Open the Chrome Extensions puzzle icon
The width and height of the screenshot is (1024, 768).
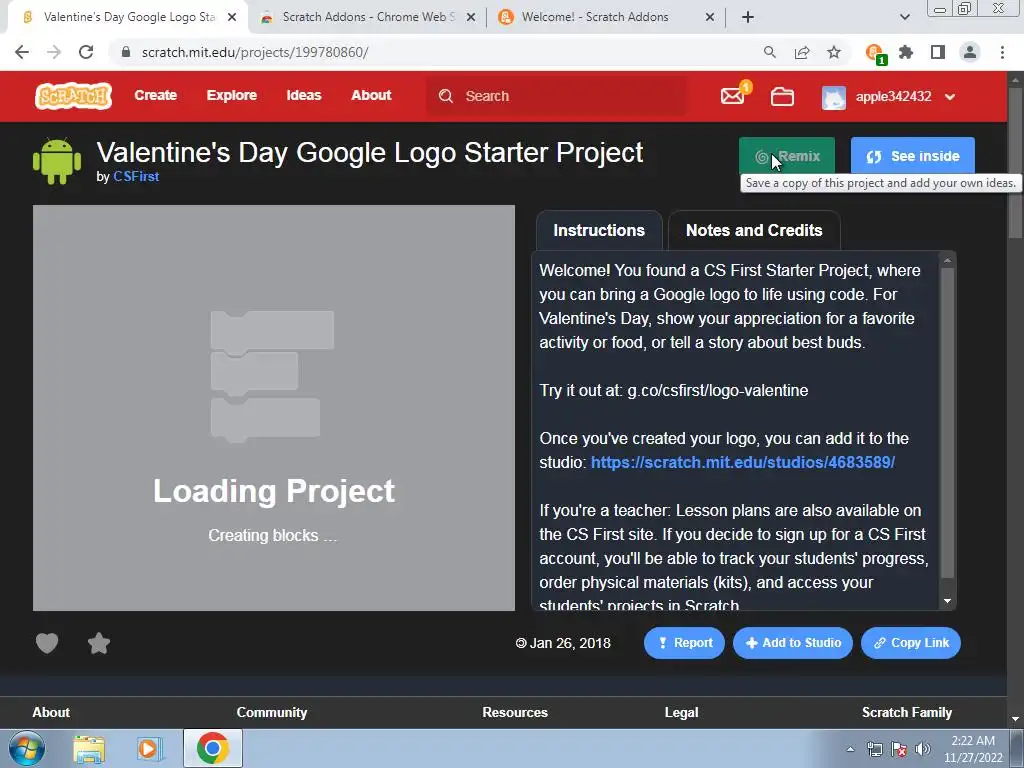coord(906,52)
